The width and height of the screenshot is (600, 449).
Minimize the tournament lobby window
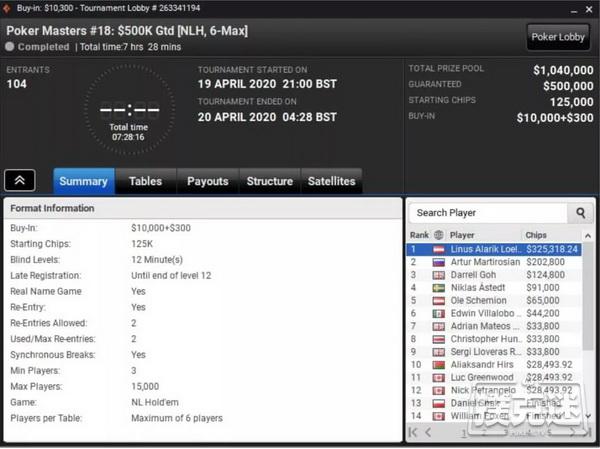tap(574, 10)
